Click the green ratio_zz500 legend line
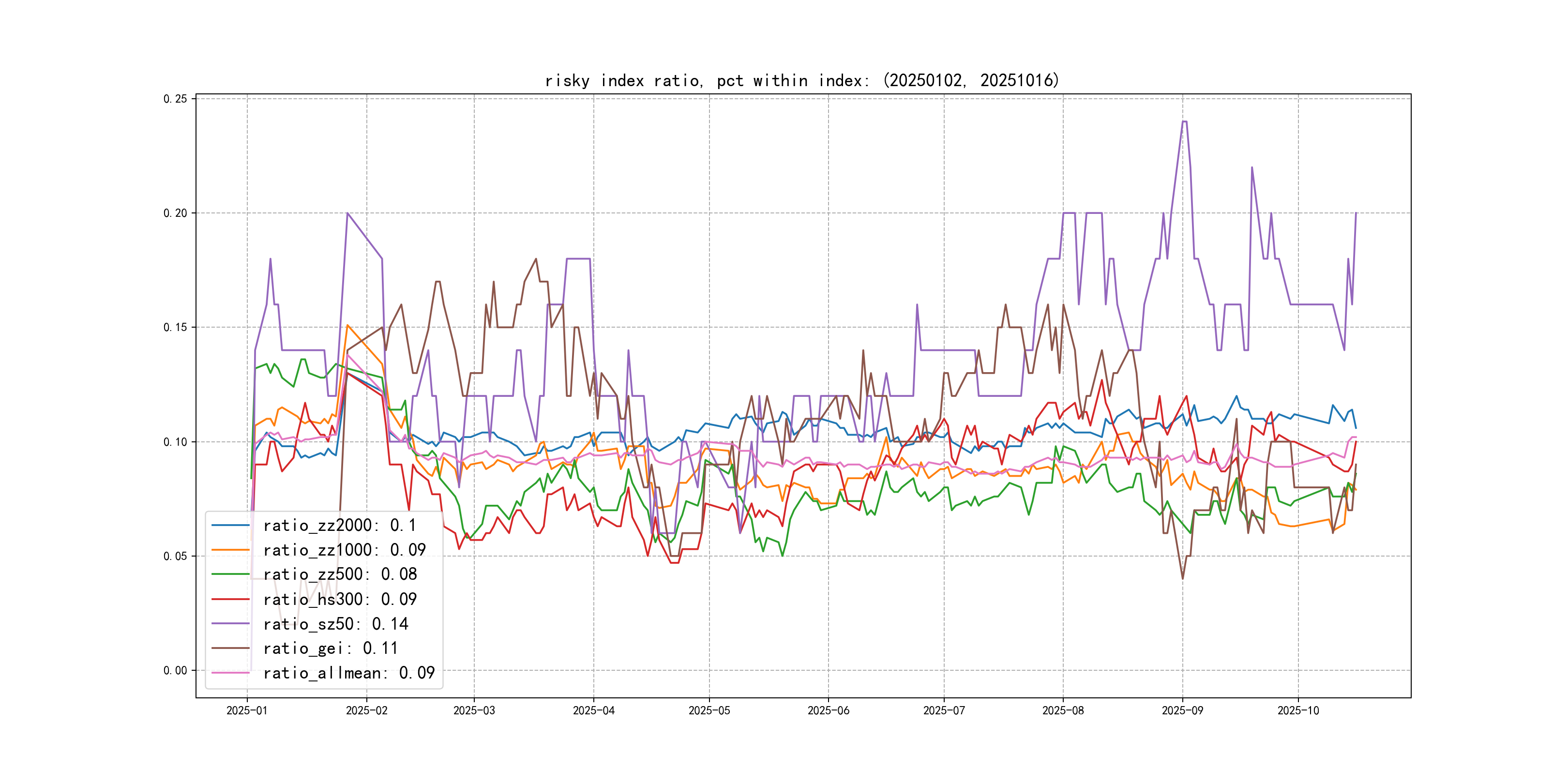The image size is (1568, 784). pos(231,574)
